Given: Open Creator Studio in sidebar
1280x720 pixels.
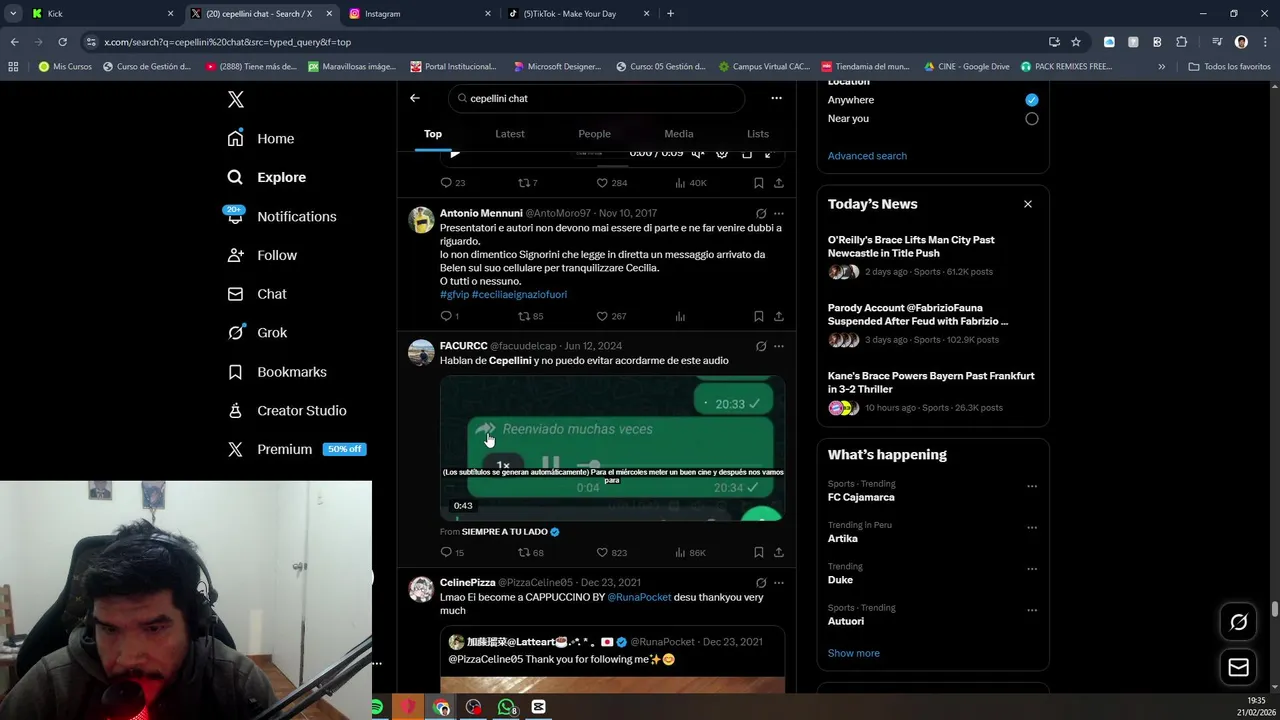Looking at the screenshot, I should (287, 411).
